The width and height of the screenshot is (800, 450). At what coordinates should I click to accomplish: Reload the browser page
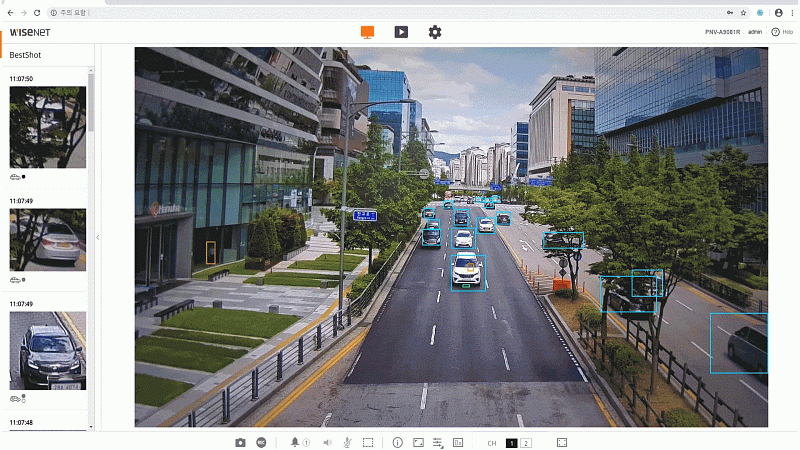pos(37,13)
